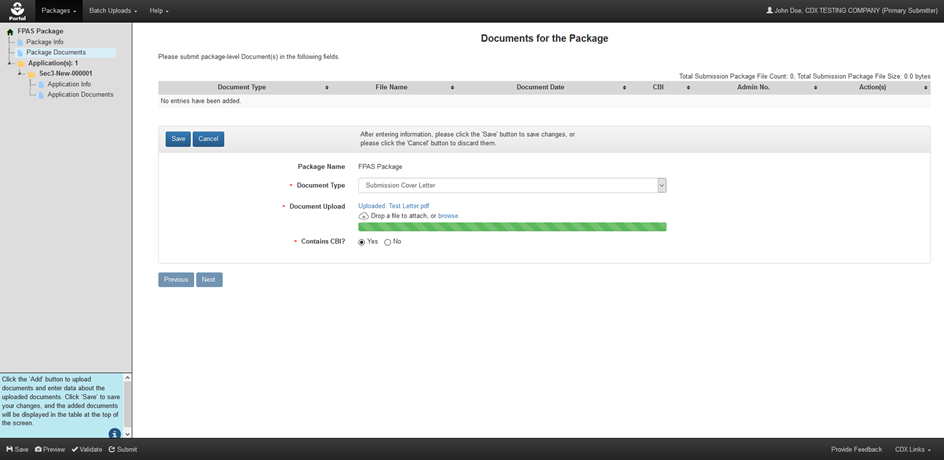Open the CDX Links dropdown
The height and width of the screenshot is (460, 944).
pyautogui.click(x=915, y=450)
